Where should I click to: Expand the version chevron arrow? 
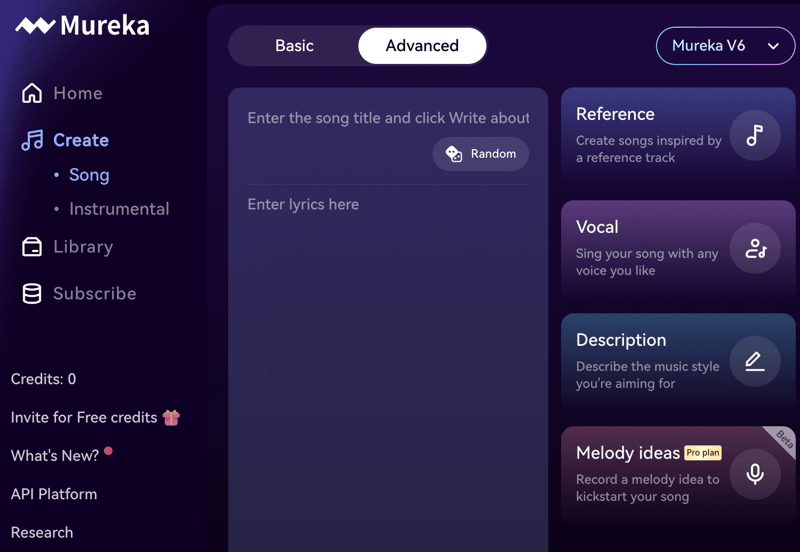click(773, 46)
